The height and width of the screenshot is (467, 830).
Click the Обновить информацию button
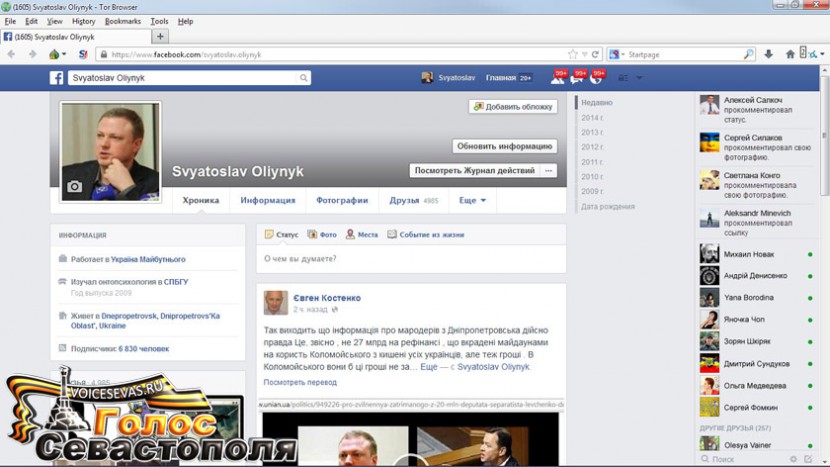[x=504, y=146]
